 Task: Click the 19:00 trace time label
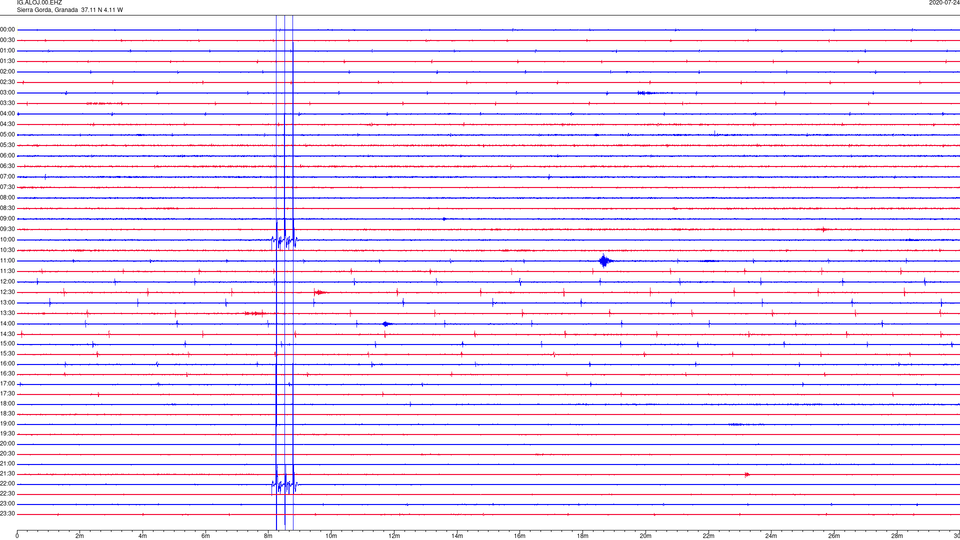(x=8, y=424)
